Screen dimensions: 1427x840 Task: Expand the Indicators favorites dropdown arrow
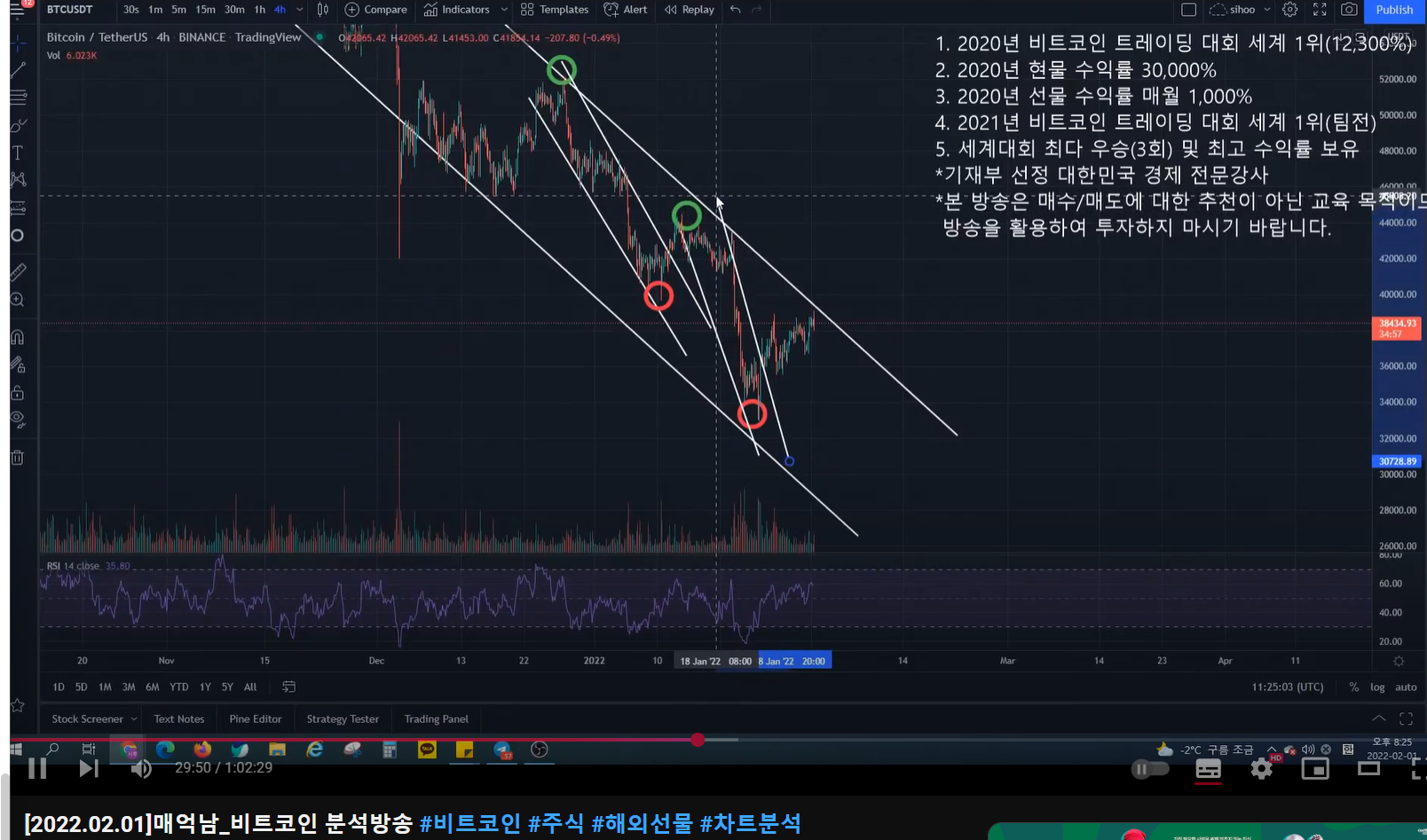pyautogui.click(x=504, y=10)
